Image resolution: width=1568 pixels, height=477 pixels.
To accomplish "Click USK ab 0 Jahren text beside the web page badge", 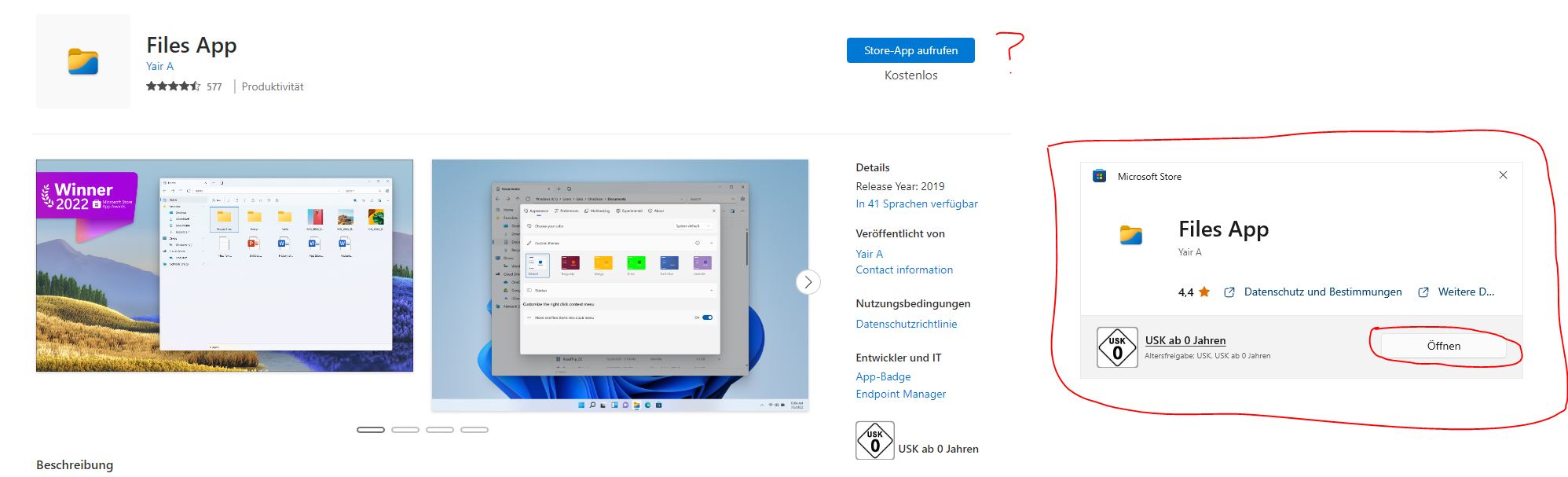I will tap(938, 449).
